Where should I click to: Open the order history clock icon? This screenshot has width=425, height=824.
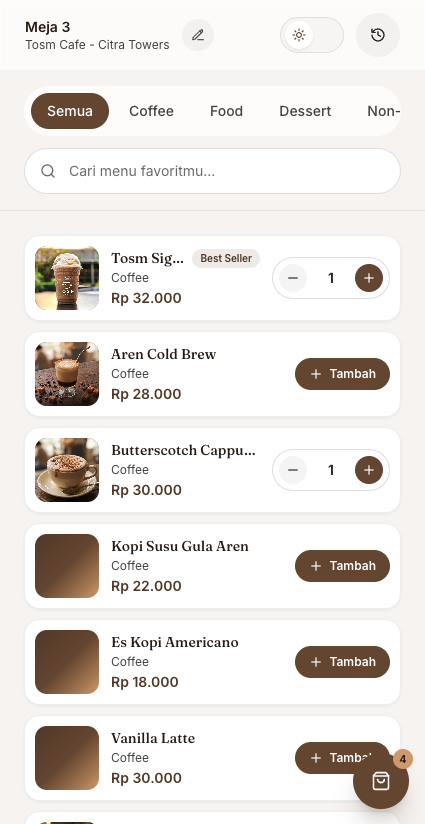(378, 35)
